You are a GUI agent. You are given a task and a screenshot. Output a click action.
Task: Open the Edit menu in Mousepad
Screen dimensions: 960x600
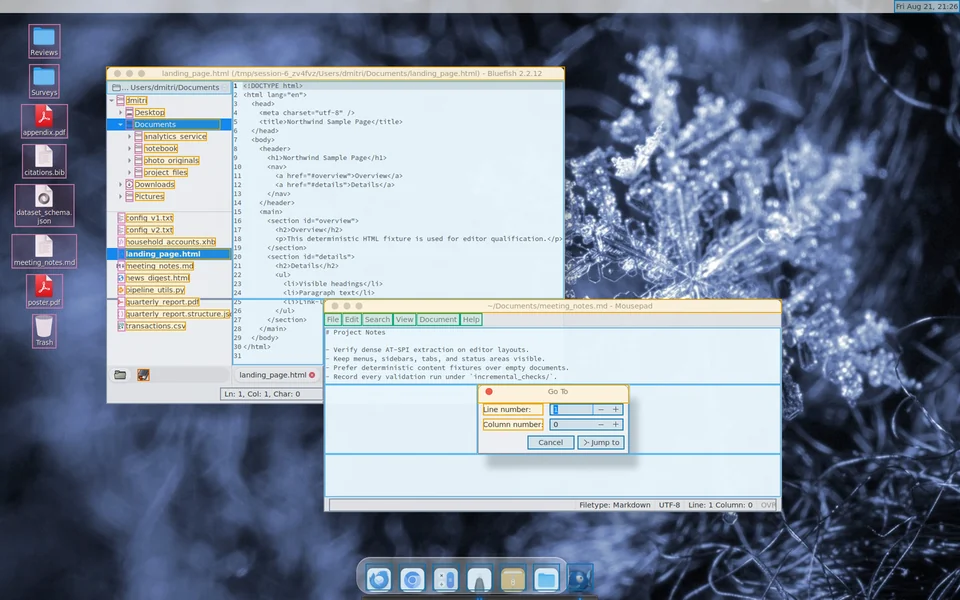pyautogui.click(x=351, y=320)
